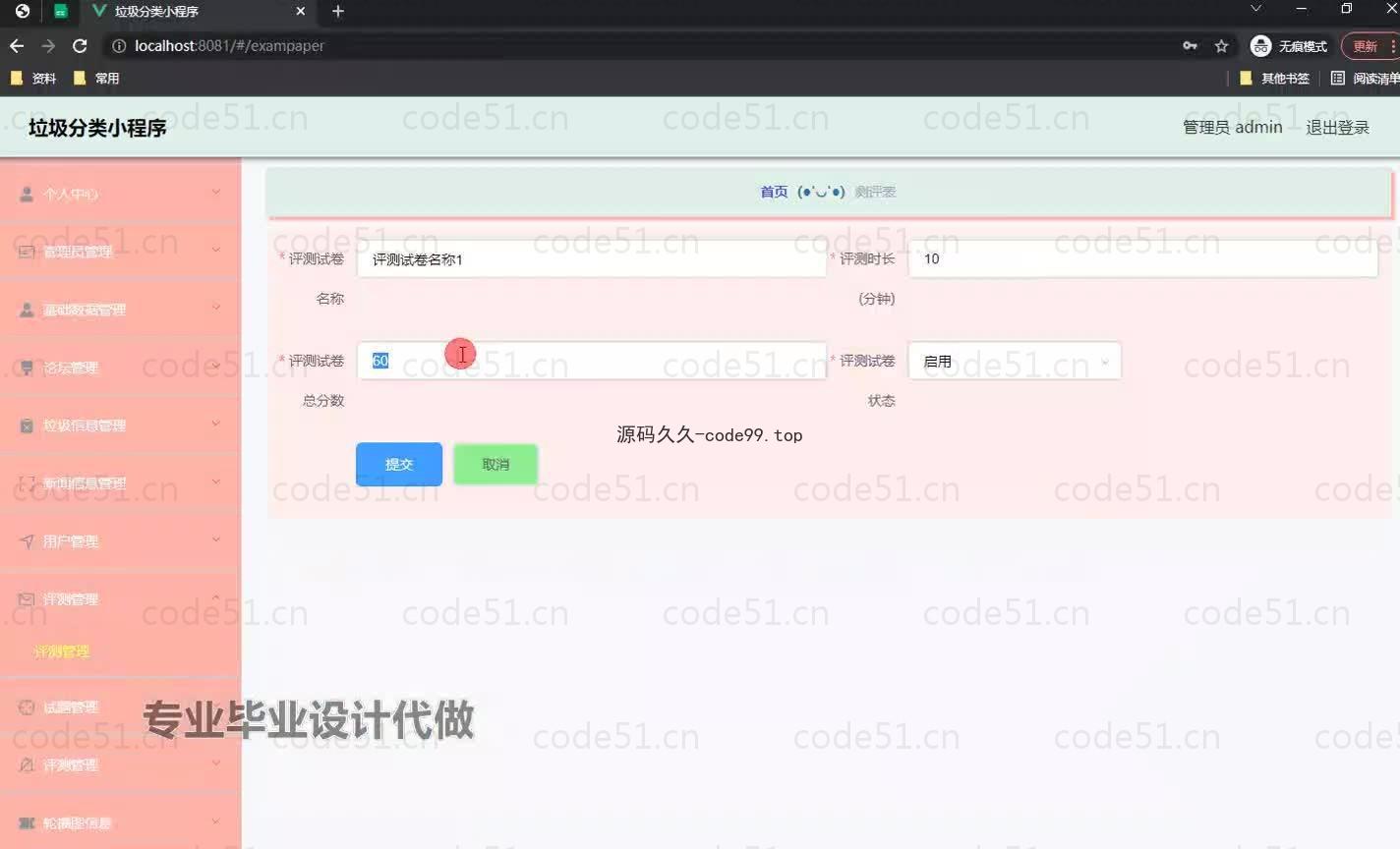1400x849 pixels.
Task: Click the 评测时长 input showing 10
Action: coord(1142,259)
